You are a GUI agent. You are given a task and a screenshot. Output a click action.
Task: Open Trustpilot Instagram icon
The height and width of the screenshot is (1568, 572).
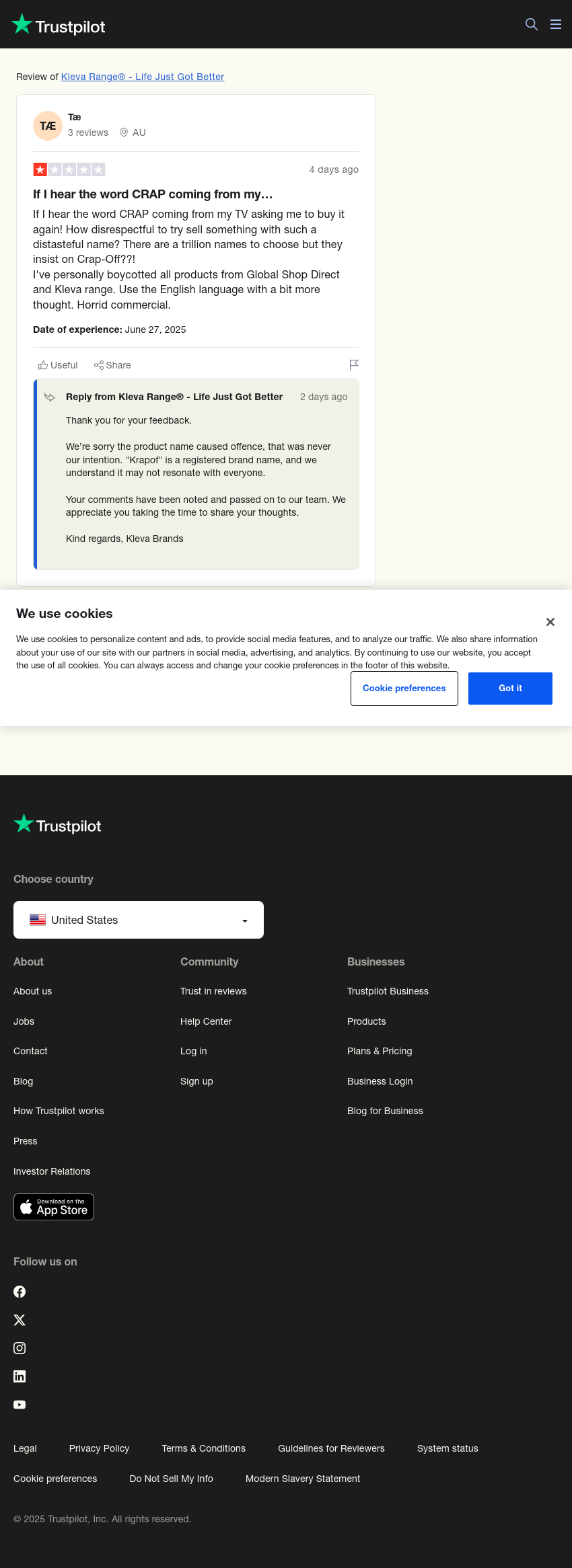20,1348
